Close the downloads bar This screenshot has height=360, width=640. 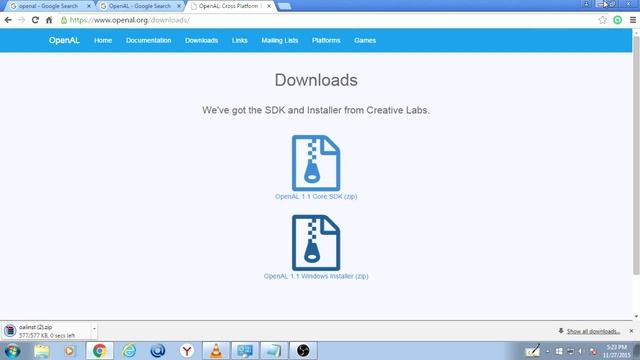[631, 331]
